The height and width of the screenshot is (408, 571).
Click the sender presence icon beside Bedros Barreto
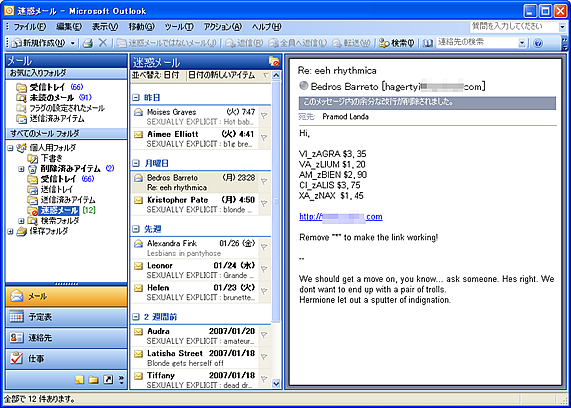pyautogui.click(x=303, y=86)
